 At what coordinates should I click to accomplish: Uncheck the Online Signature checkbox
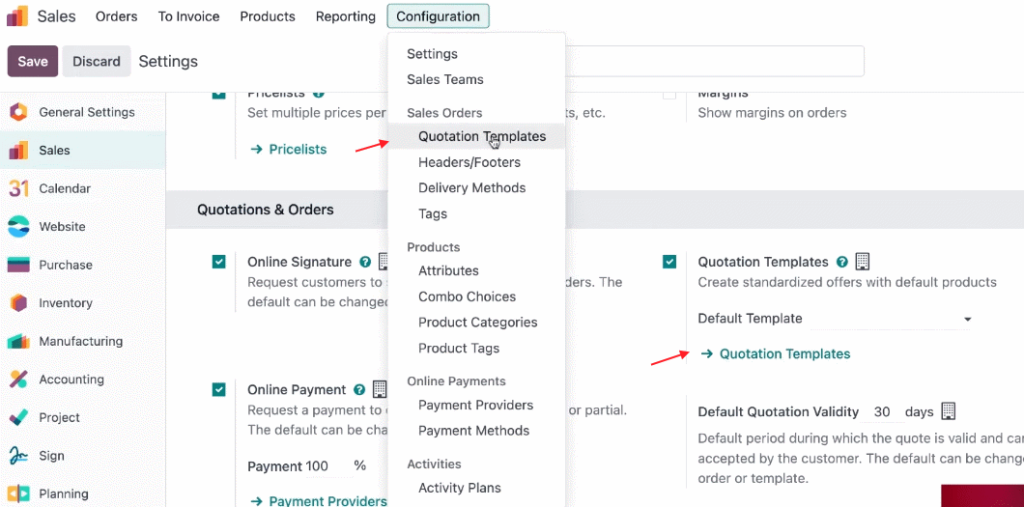tap(219, 262)
